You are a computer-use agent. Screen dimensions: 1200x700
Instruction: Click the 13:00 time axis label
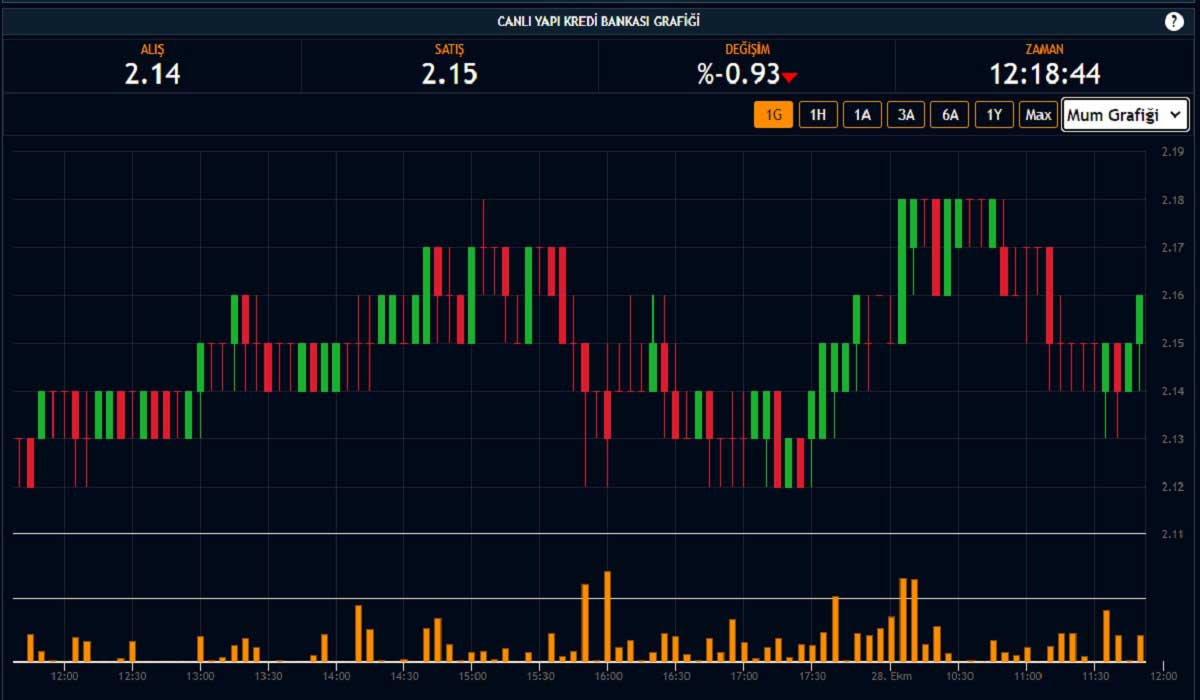click(200, 676)
